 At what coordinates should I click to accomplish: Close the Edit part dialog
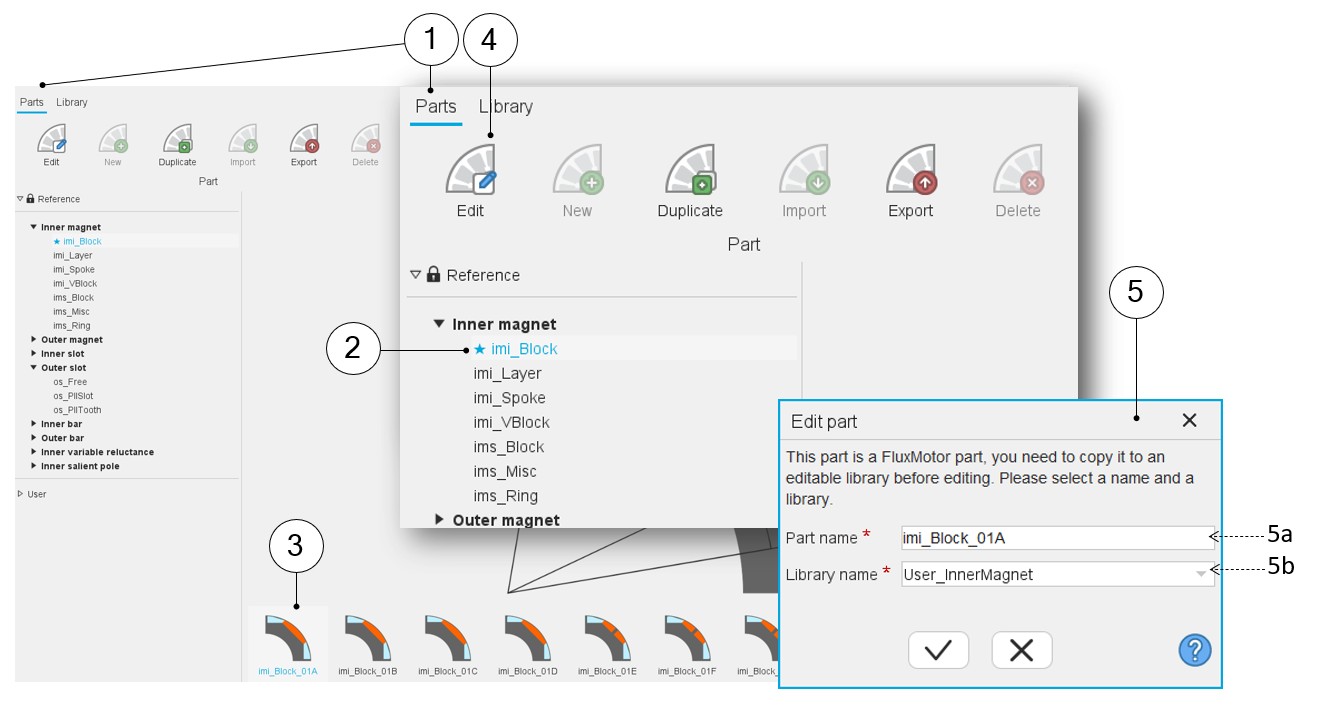tap(1189, 421)
